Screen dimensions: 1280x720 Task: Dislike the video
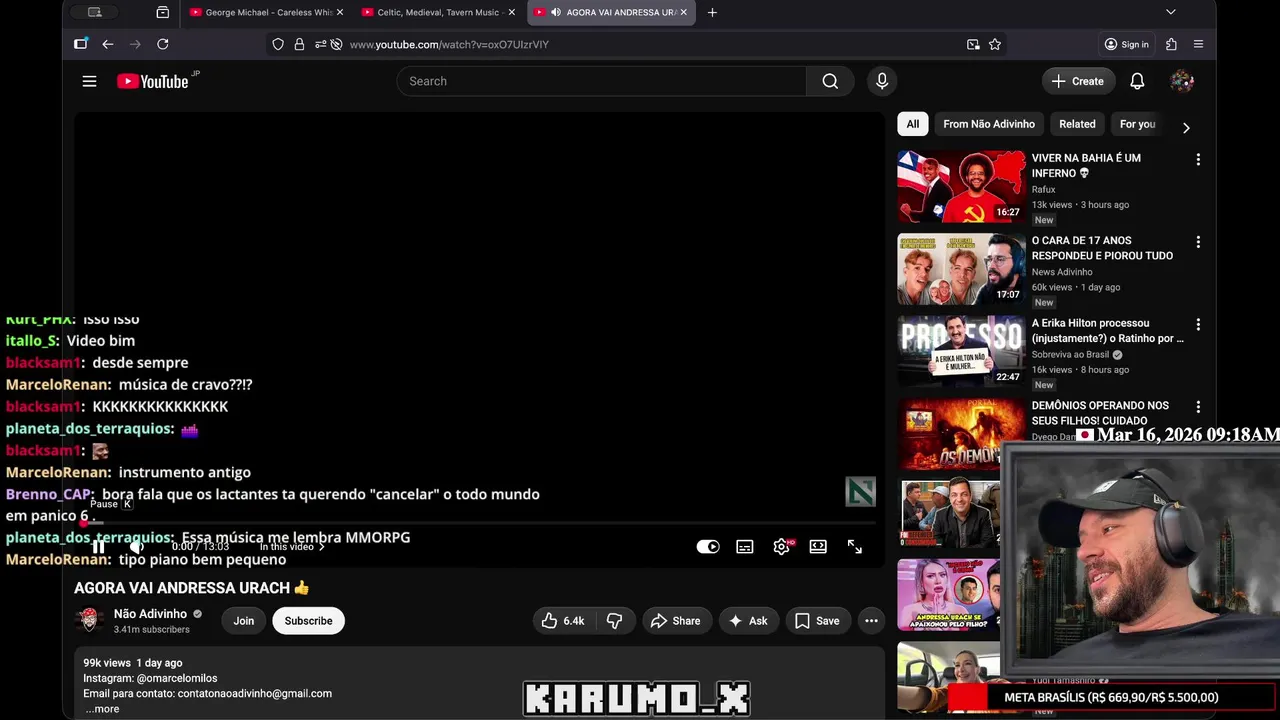pyautogui.click(x=614, y=621)
